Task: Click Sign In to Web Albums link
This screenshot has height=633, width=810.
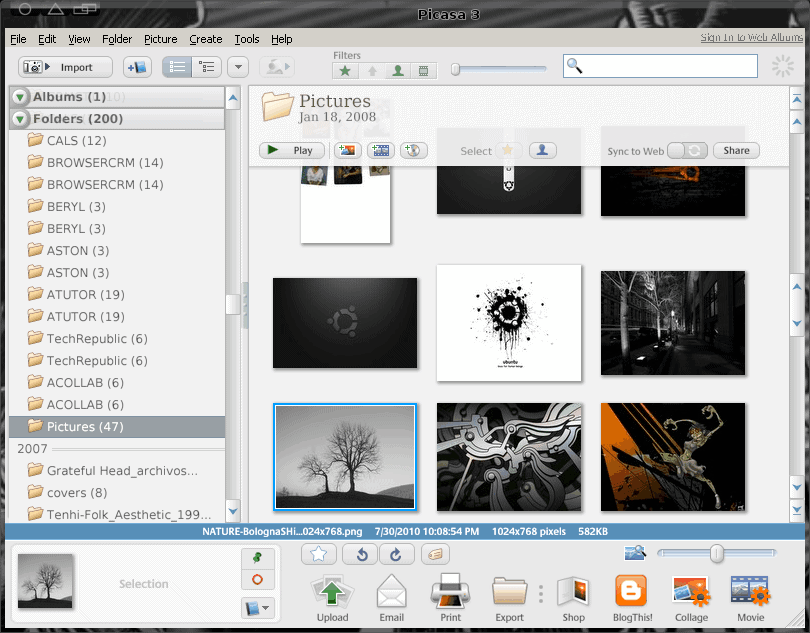Action: pos(752,37)
